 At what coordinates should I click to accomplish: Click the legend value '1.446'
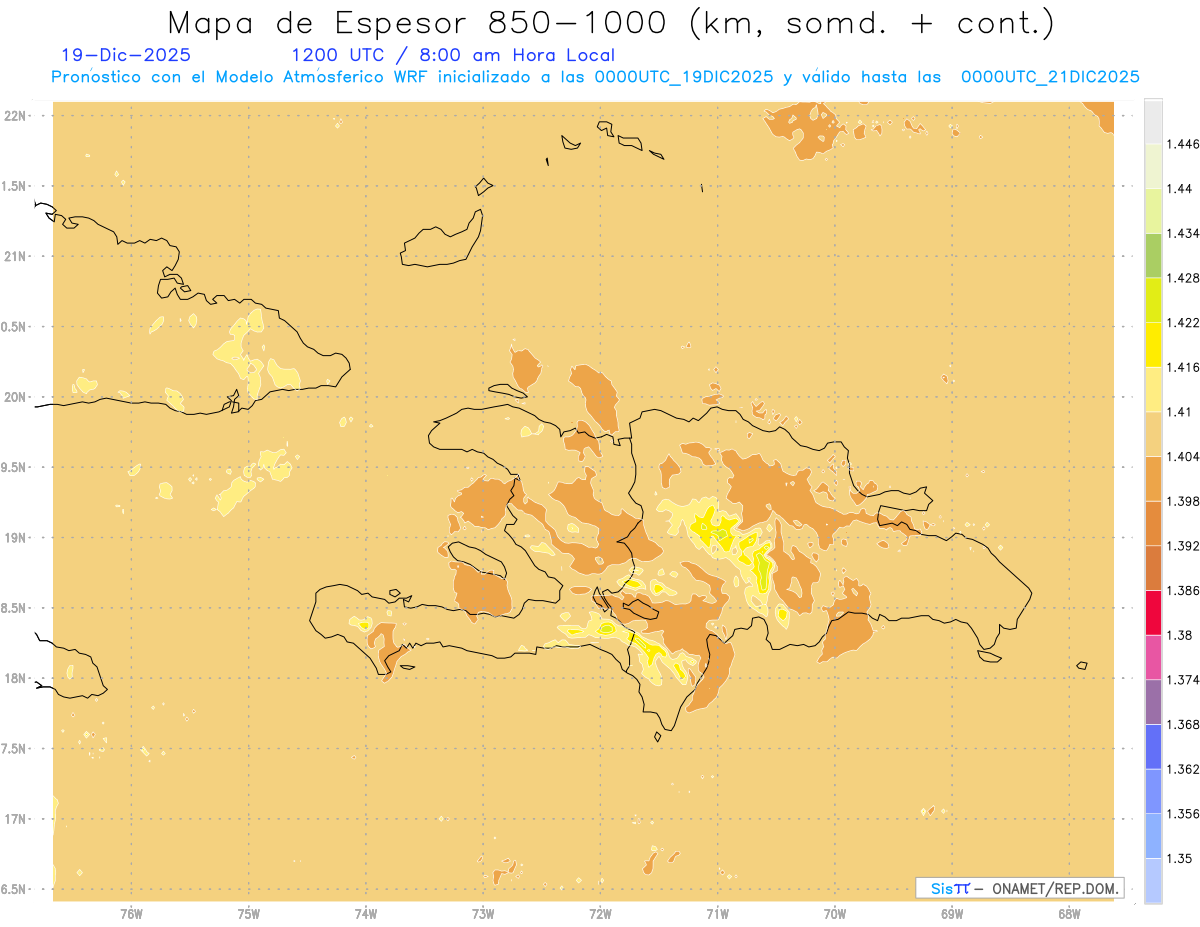click(1183, 144)
